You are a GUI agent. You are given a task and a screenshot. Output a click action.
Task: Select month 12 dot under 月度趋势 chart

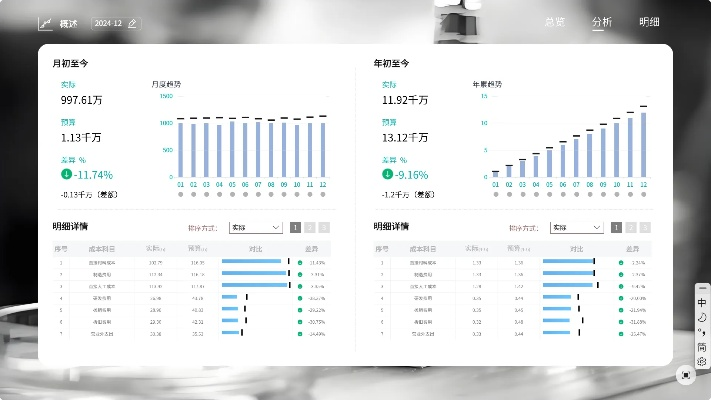coord(323,195)
